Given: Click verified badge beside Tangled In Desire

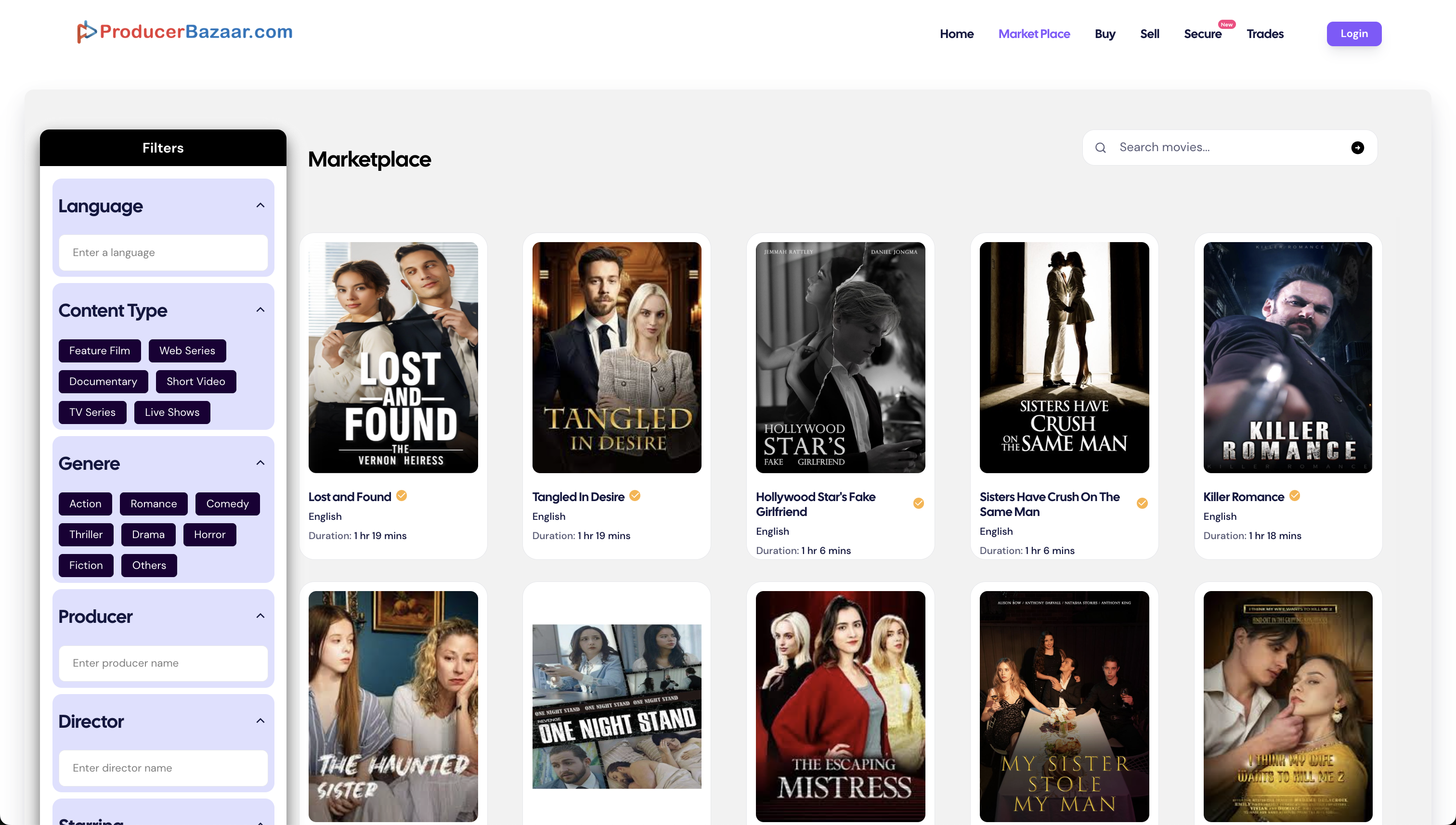Looking at the screenshot, I should point(635,496).
